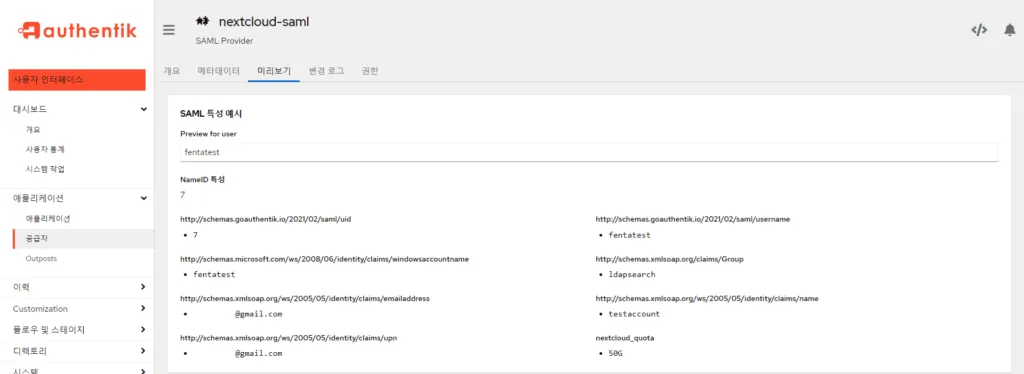Image resolution: width=1024 pixels, height=374 pixels.
Task: Click the saml/uid attribute URL
Action: pyautogui.click(x=266, y=219)
